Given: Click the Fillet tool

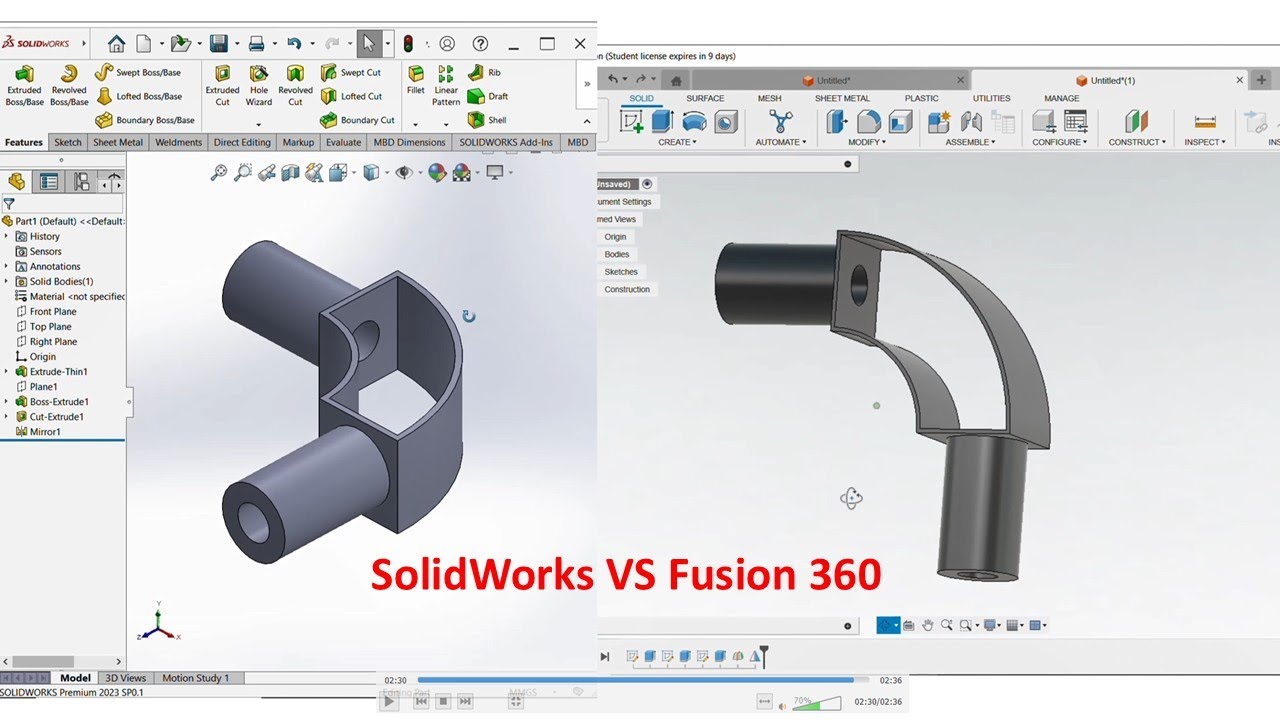Looking at the screenshot, I should (x=416, y=80).
